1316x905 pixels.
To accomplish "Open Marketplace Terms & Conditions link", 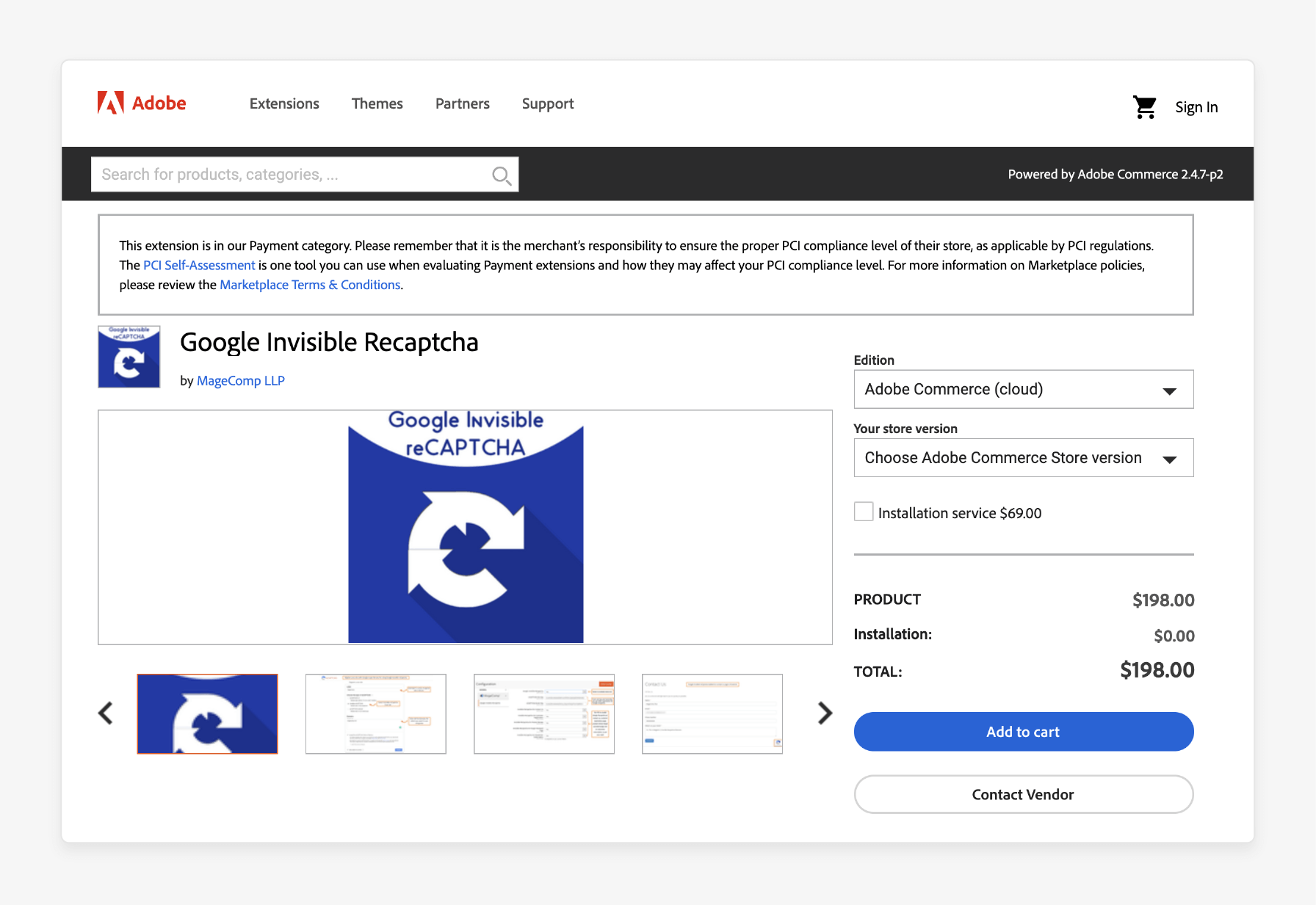I will tap(310, 285).
